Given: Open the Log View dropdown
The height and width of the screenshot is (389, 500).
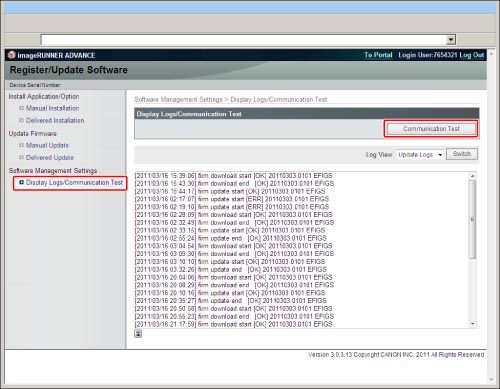Looking at the screenshot, I should [420, 155].
